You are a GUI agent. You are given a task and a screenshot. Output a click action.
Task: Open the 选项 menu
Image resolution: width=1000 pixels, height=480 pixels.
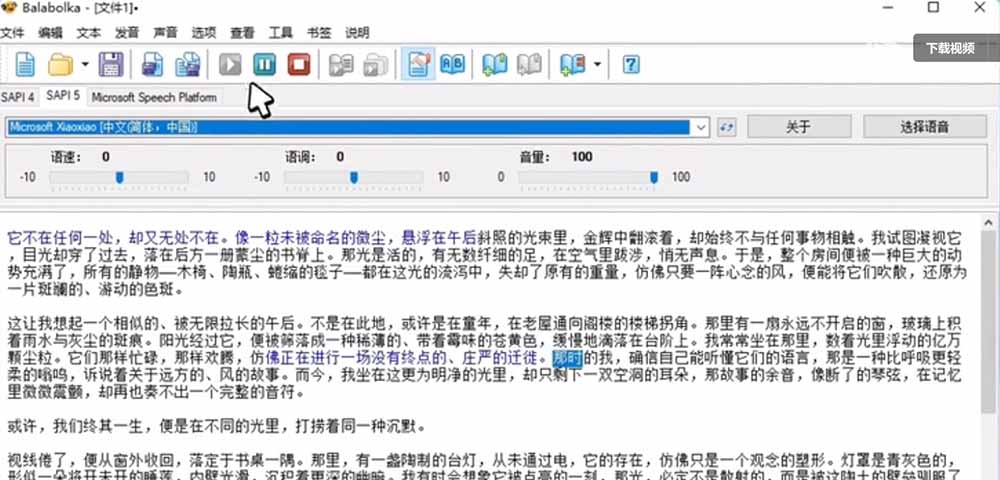[204, 33]
